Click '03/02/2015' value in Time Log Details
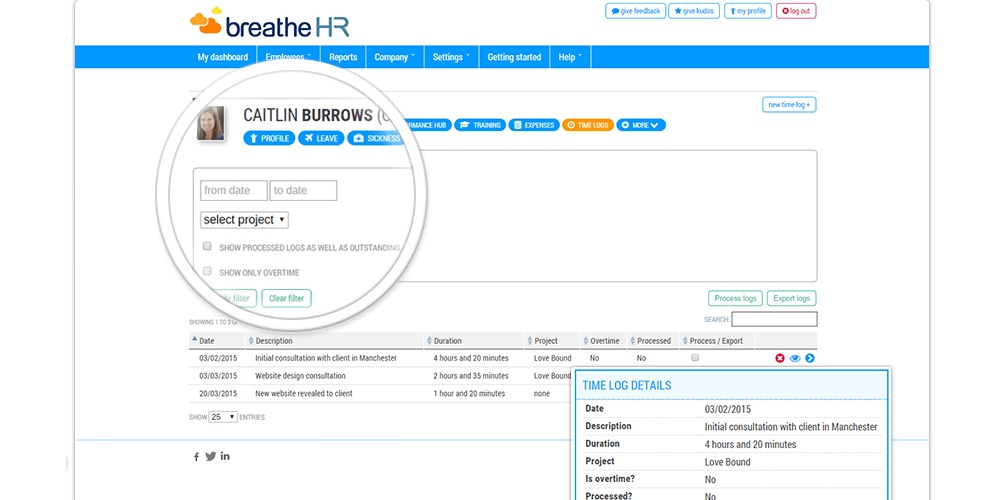The image size is (1000, 500). pyautogui.click(x=728, y=409)
